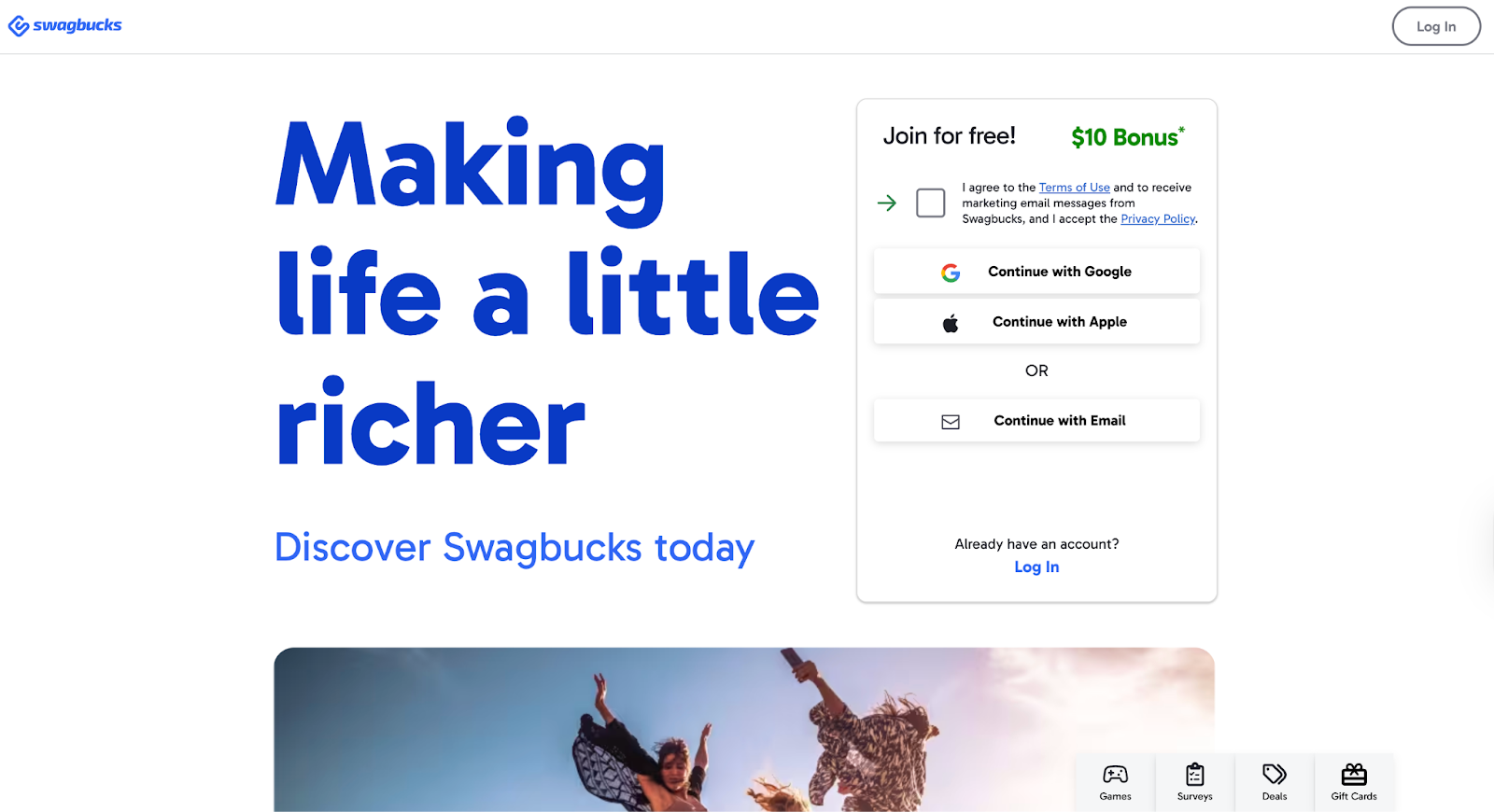Click the swagbucks wordmark text

click(x=78, y=25)
